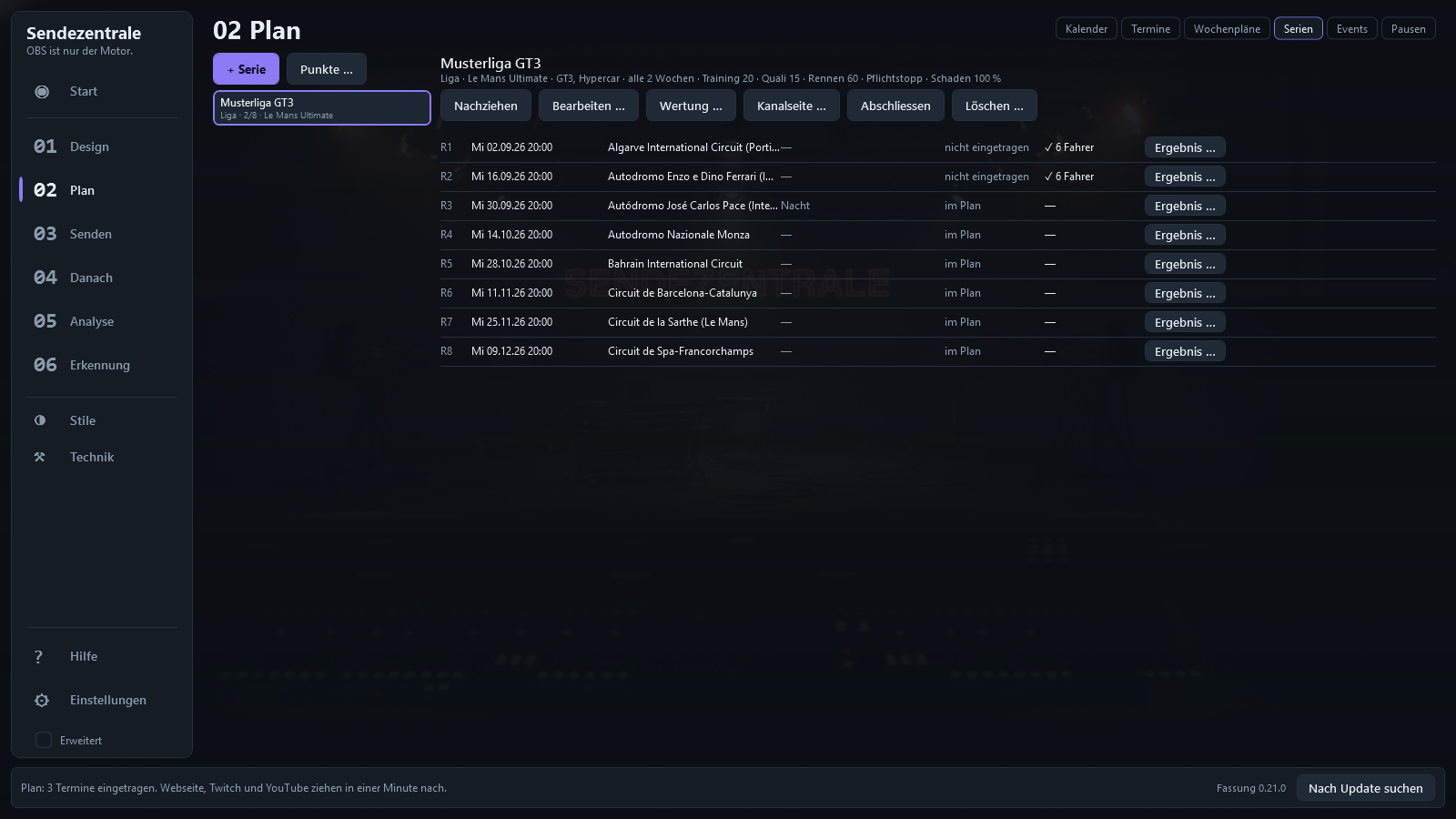Screen dimensions: 1456x819
Task: Switch to the Kalender tab
Action: point(1087,29)
